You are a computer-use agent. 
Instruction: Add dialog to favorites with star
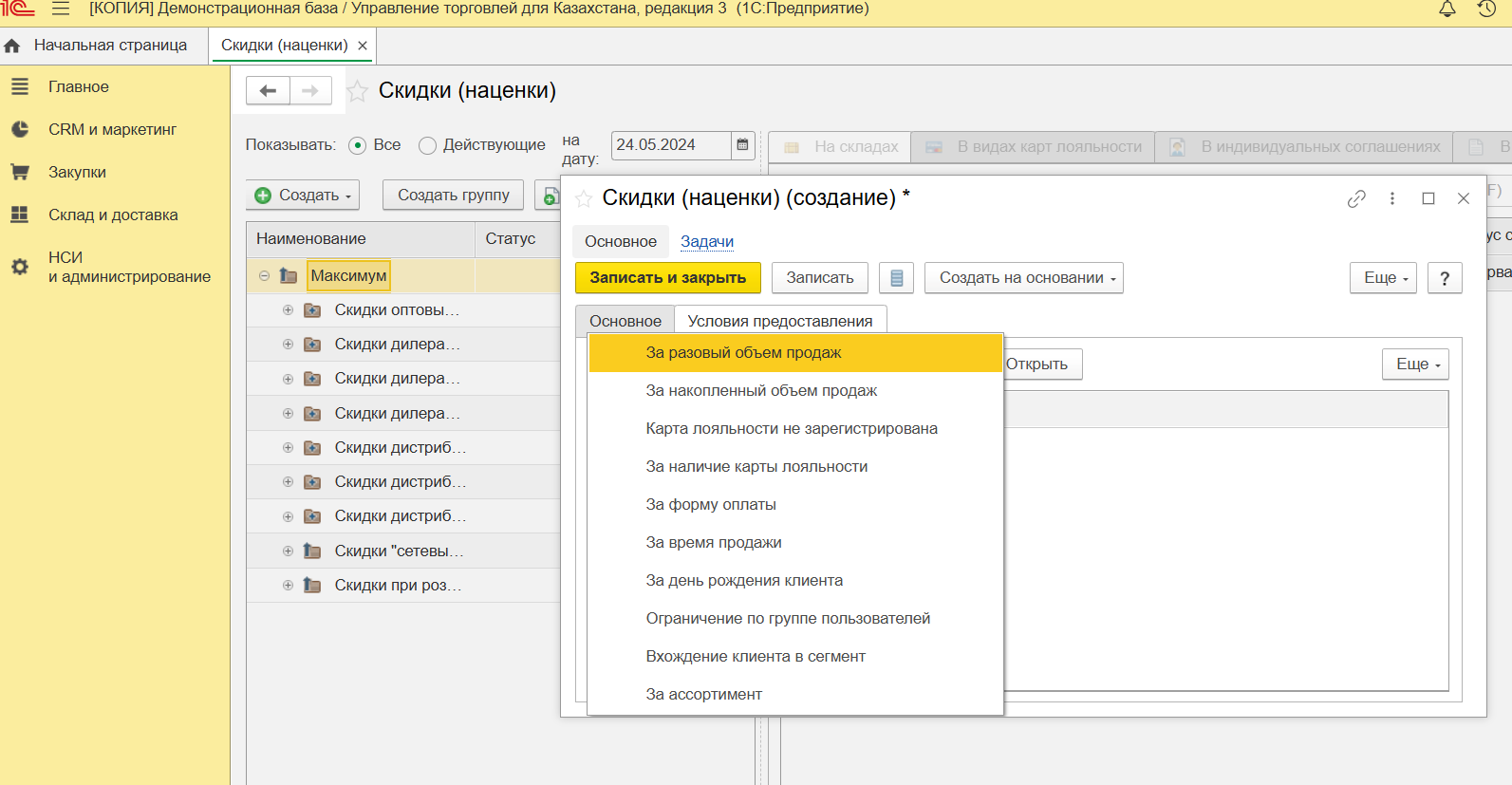584,198
